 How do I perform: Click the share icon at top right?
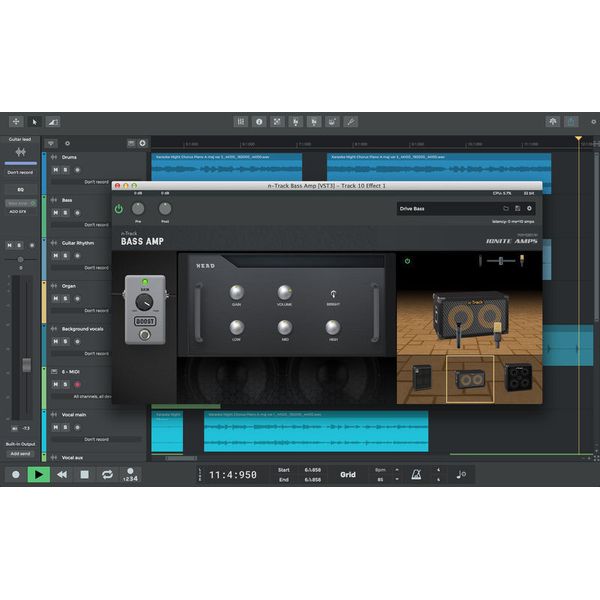[x=571, y=122]
